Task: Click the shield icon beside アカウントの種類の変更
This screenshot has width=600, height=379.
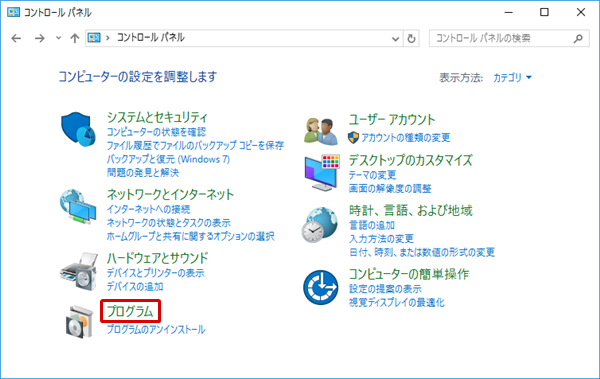Action: [353, 137]
